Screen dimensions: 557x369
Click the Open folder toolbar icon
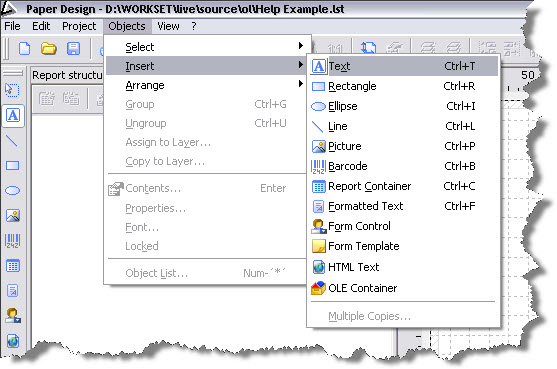click(48, 48)
